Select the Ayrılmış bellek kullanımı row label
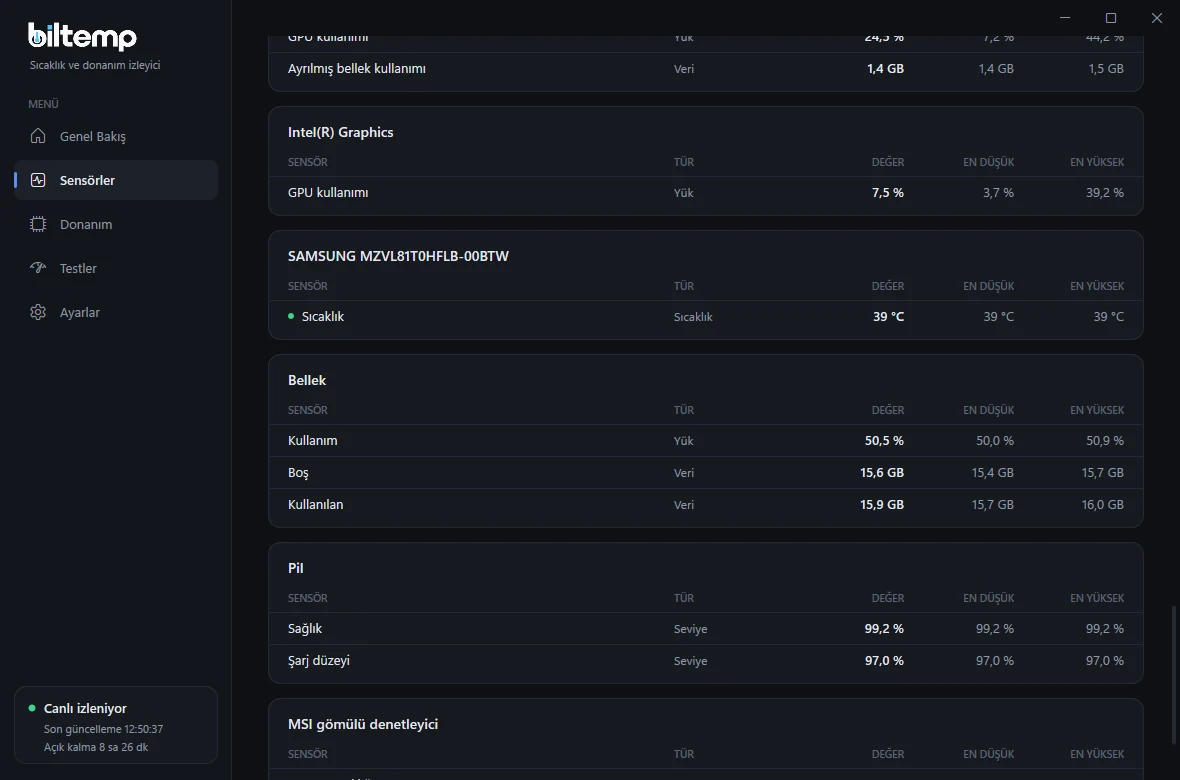 pyautogui.click(x=357, y=69)
